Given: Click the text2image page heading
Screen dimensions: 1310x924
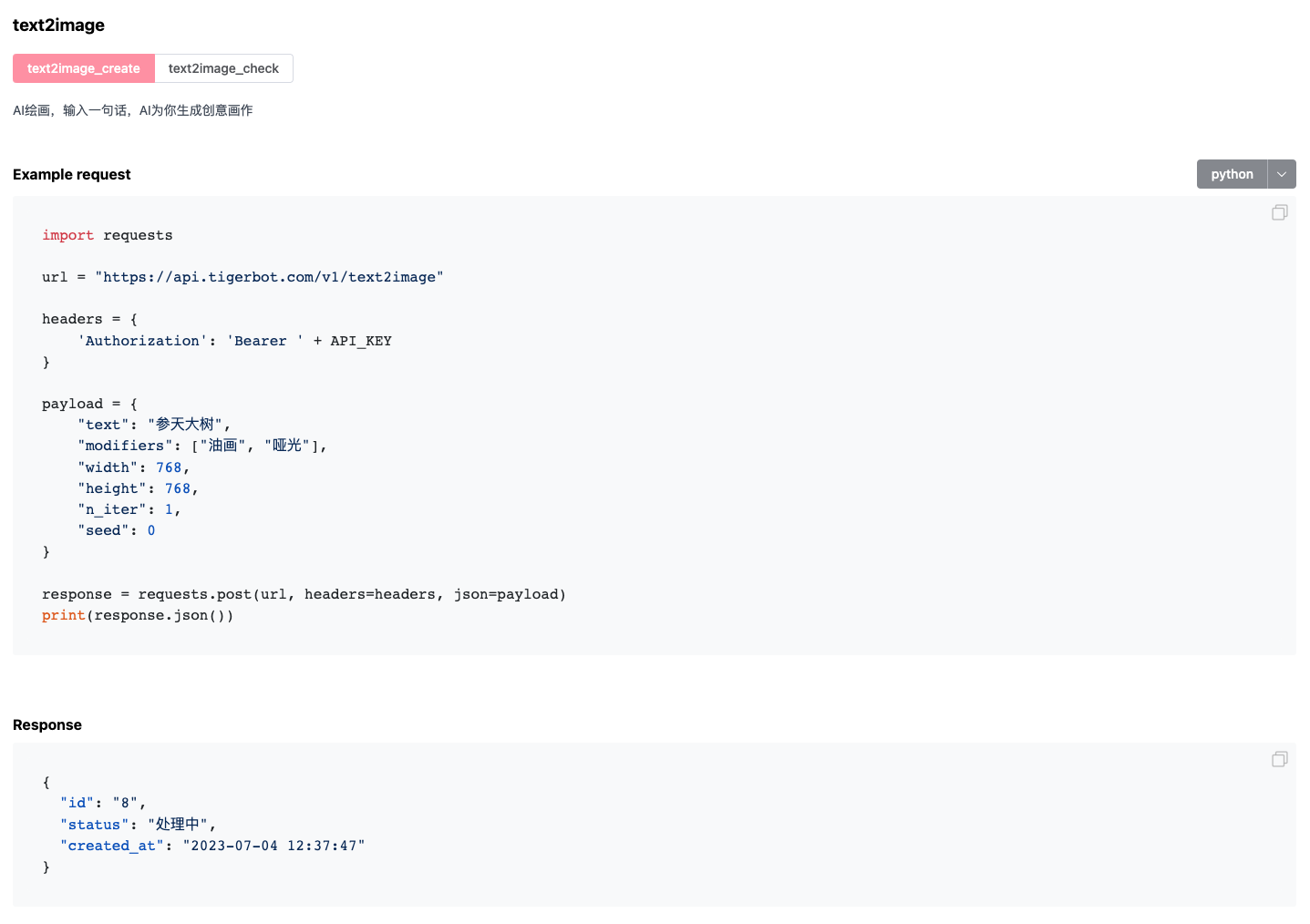Looking at the screenshot, I should click(58, 26).
